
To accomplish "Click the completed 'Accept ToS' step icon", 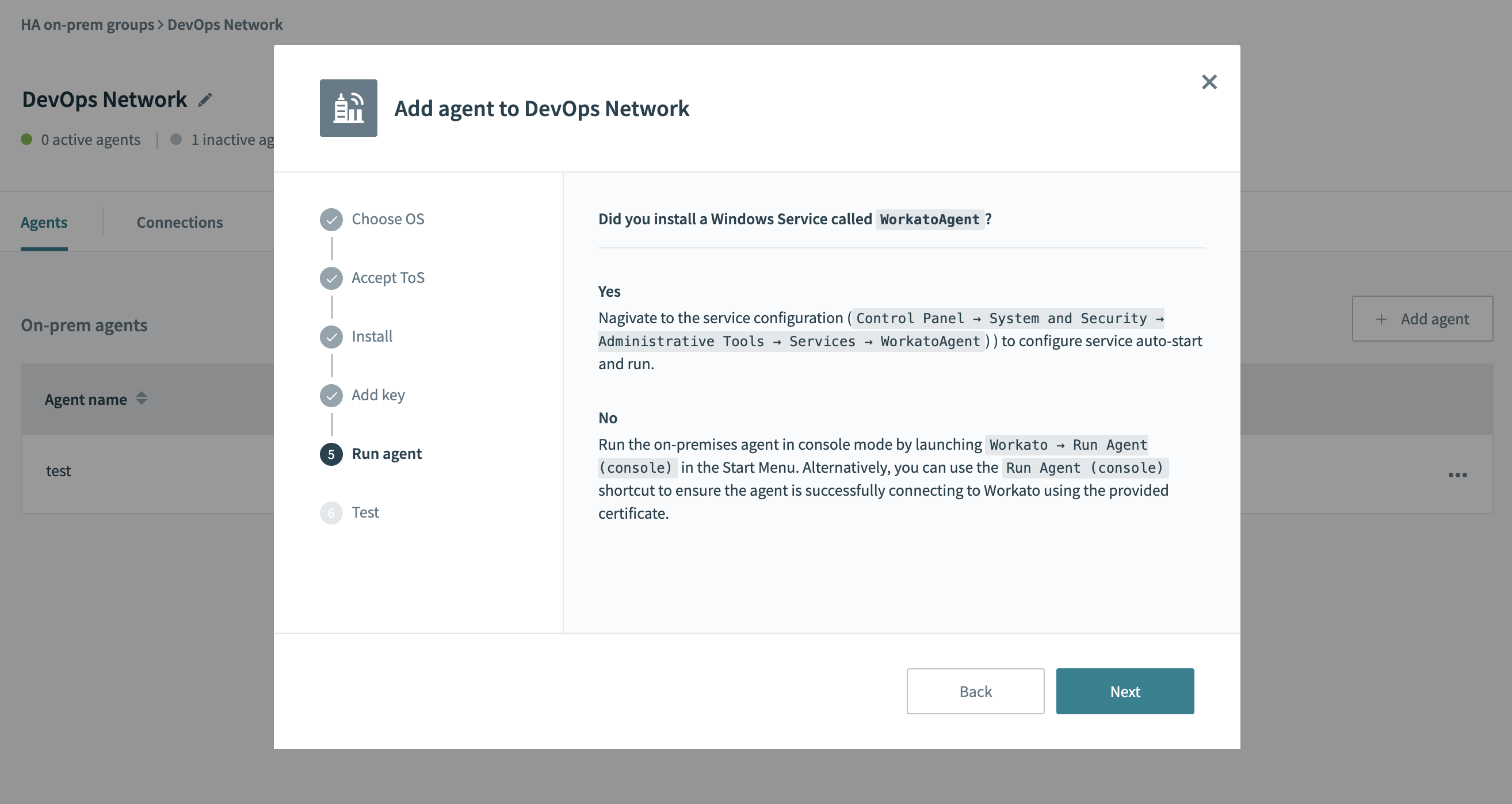I will [331, 276].
